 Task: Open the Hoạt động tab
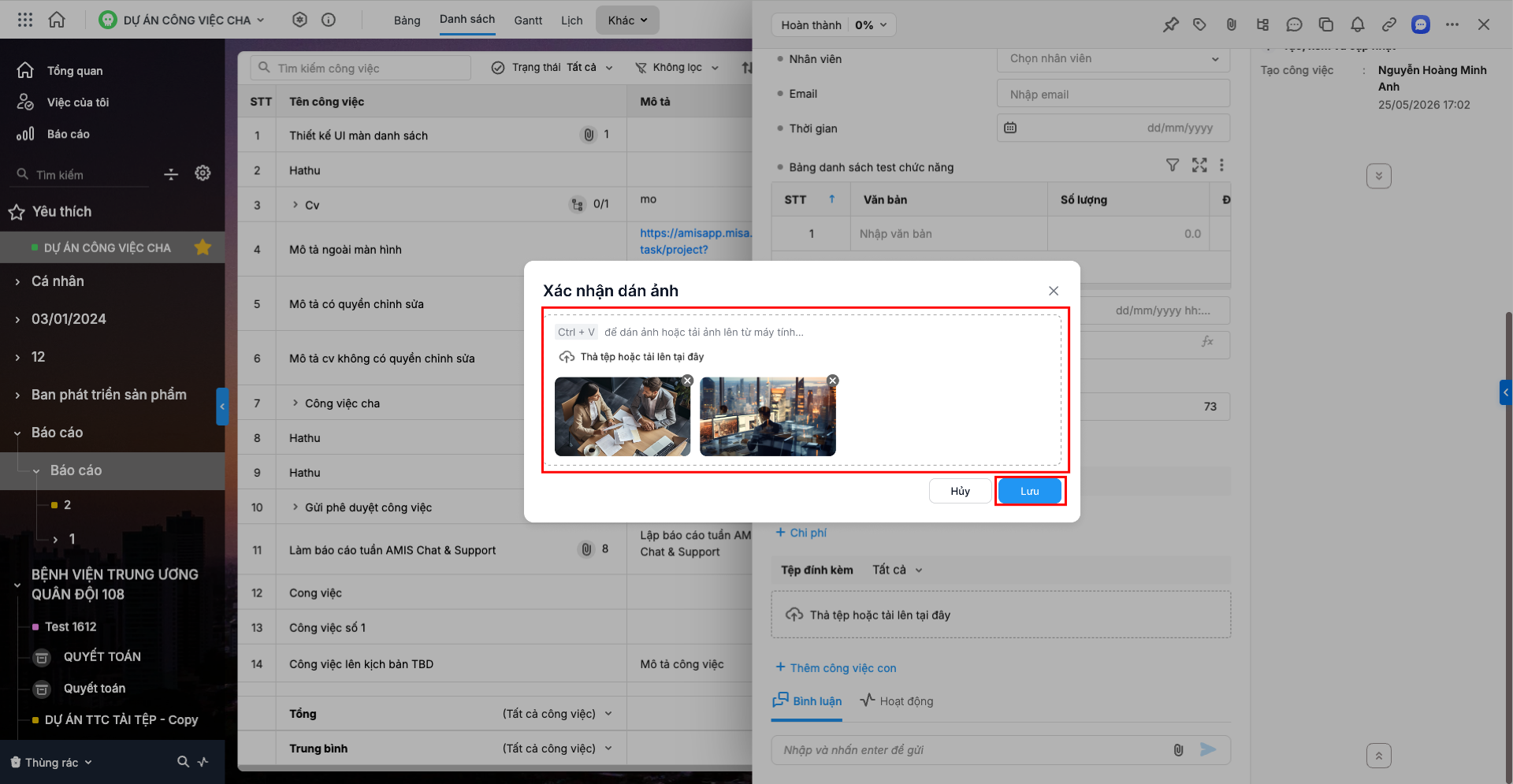pyautogui.click(x=897, y=700)
